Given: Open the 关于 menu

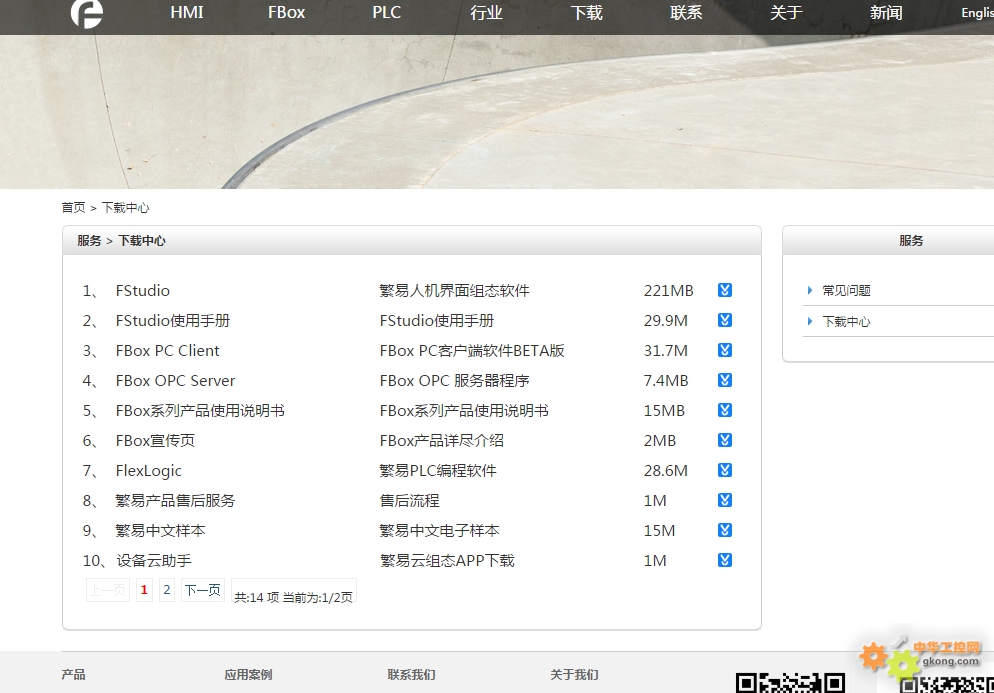Looking at the screenshot, I should [786, 13].
